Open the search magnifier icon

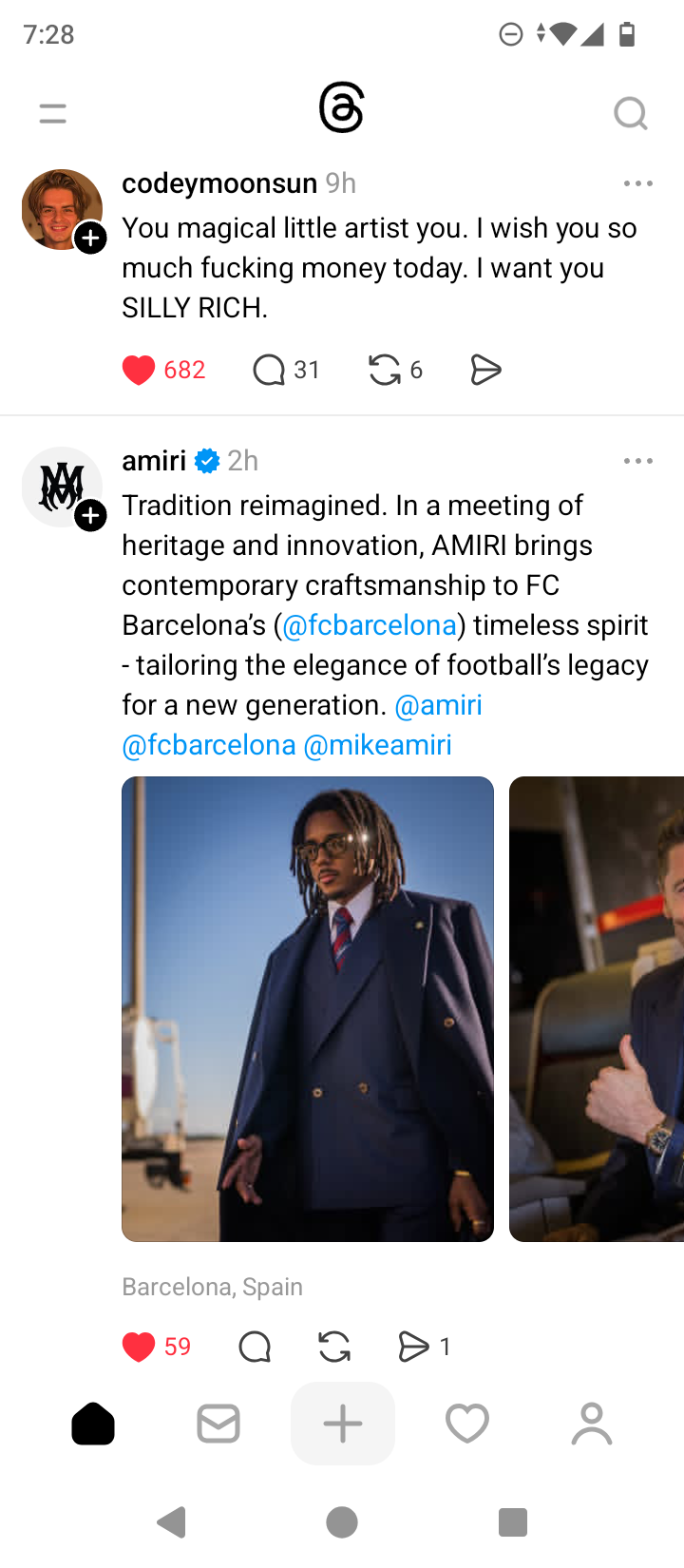point(630,114)
